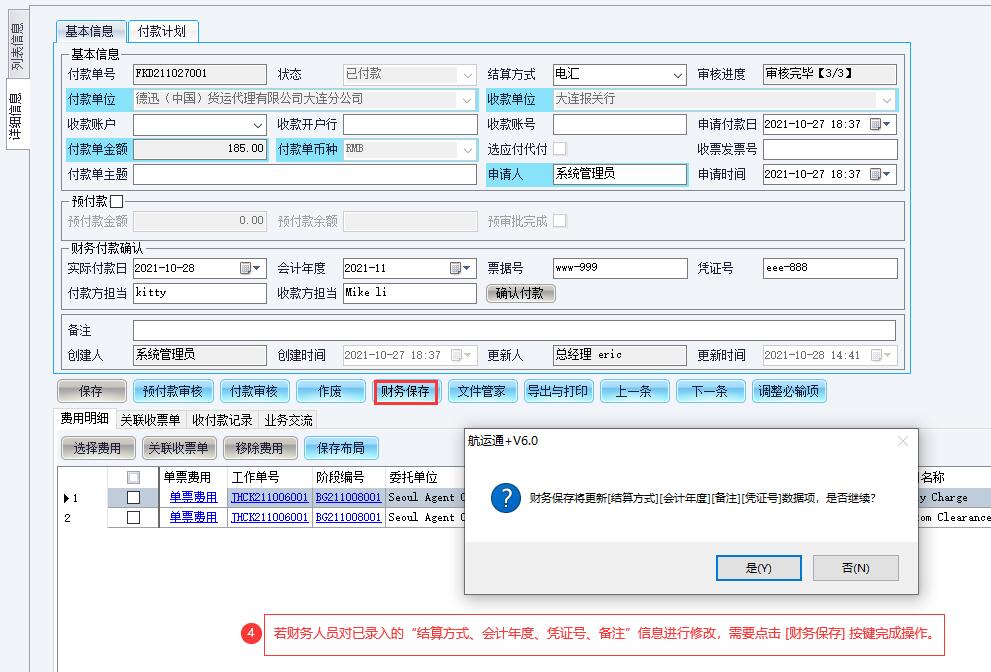Open the 收付款记录 tab
The width and height of the screenshot is (991, 672).
222,420
